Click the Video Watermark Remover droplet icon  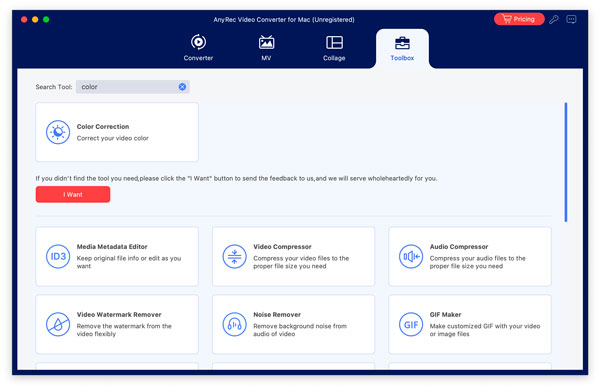[x=58, y=324]
